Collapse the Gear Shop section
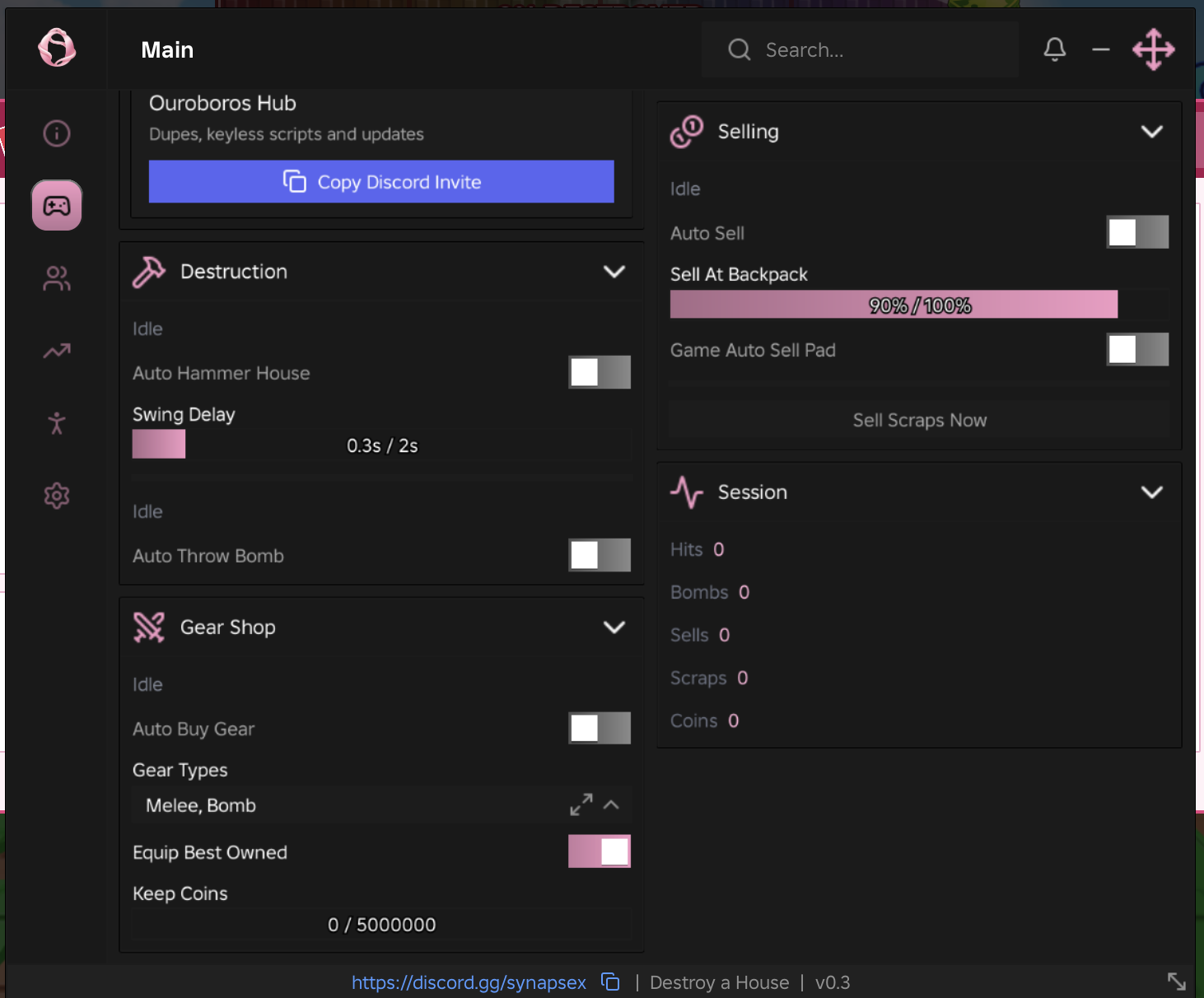The width and height of the screenshot is (1204, 998). (614, 627)
